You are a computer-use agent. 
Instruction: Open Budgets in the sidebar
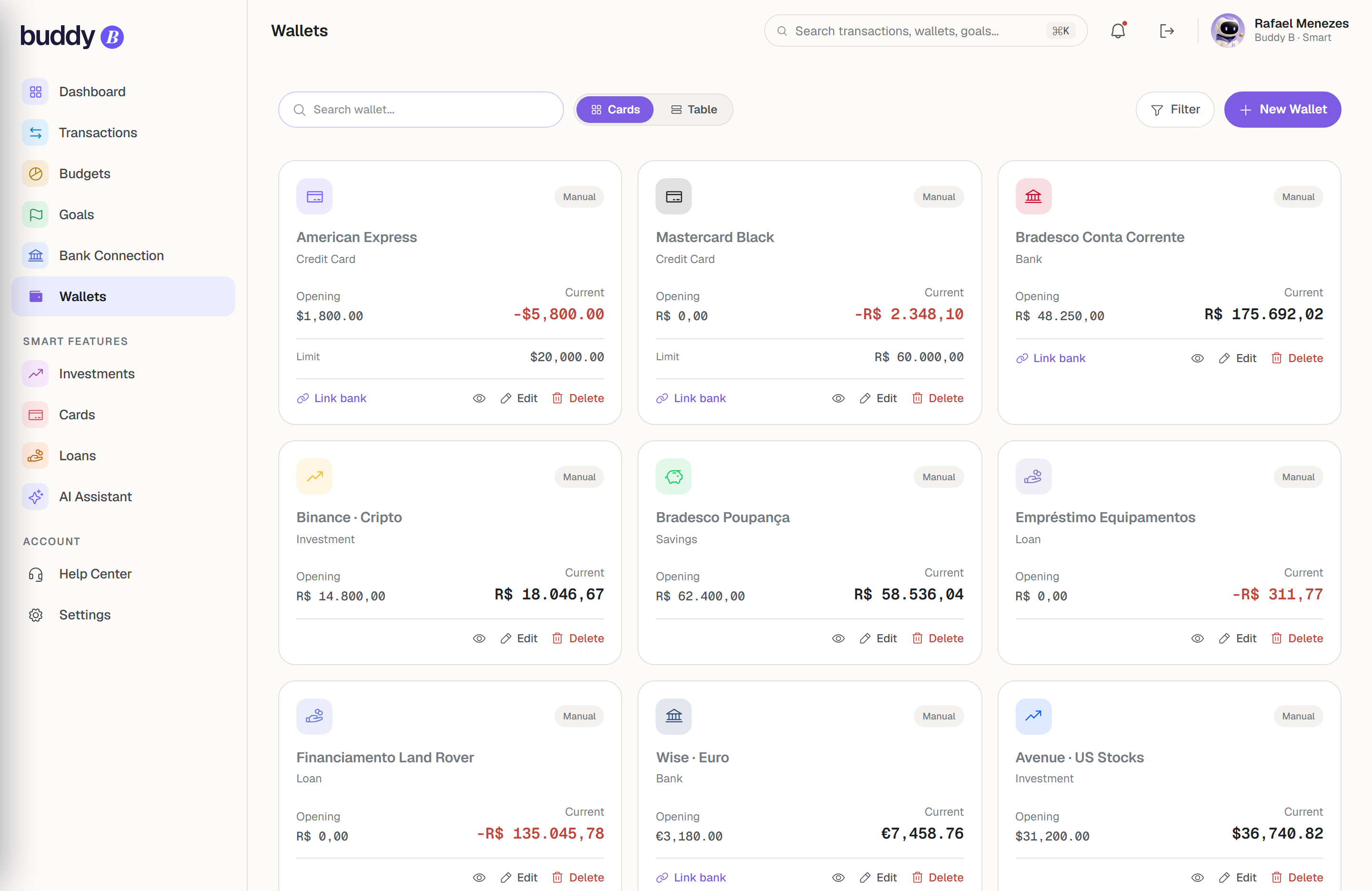click(x=123, y=173)
